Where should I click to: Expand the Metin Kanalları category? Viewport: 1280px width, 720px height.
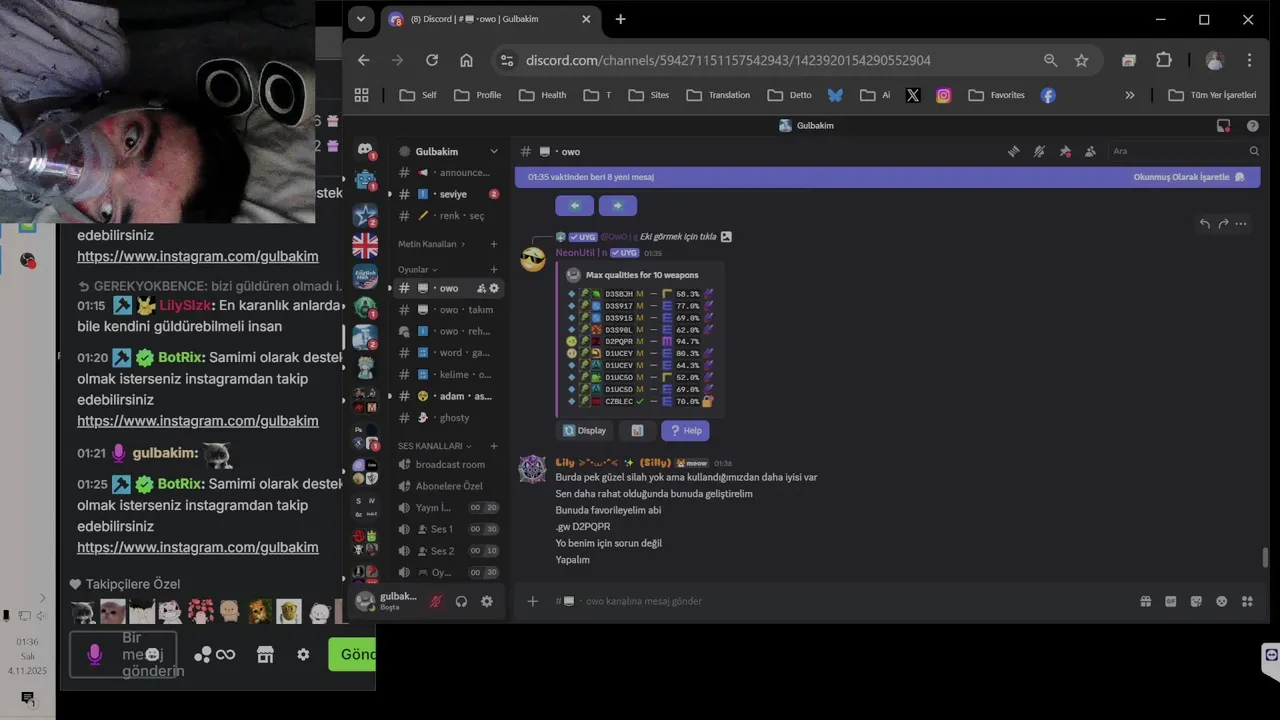point(431,244)
